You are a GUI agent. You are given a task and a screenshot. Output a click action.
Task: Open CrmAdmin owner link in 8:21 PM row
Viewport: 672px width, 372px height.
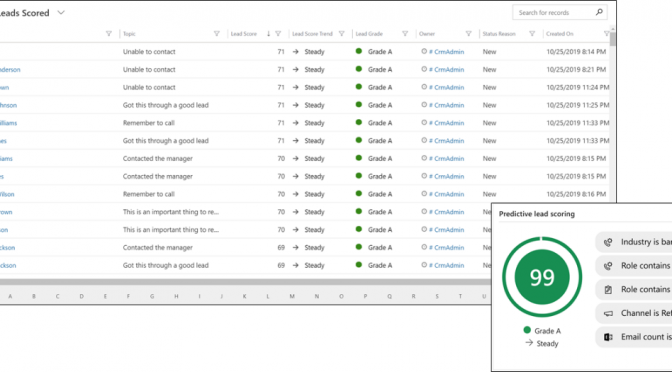pos(447,69)
